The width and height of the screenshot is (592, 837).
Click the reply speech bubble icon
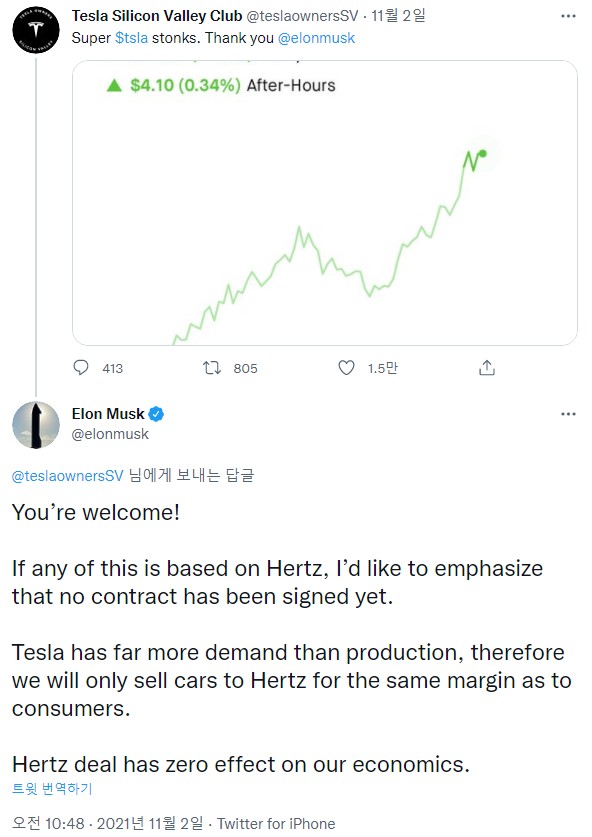click(x=81, y=368)
